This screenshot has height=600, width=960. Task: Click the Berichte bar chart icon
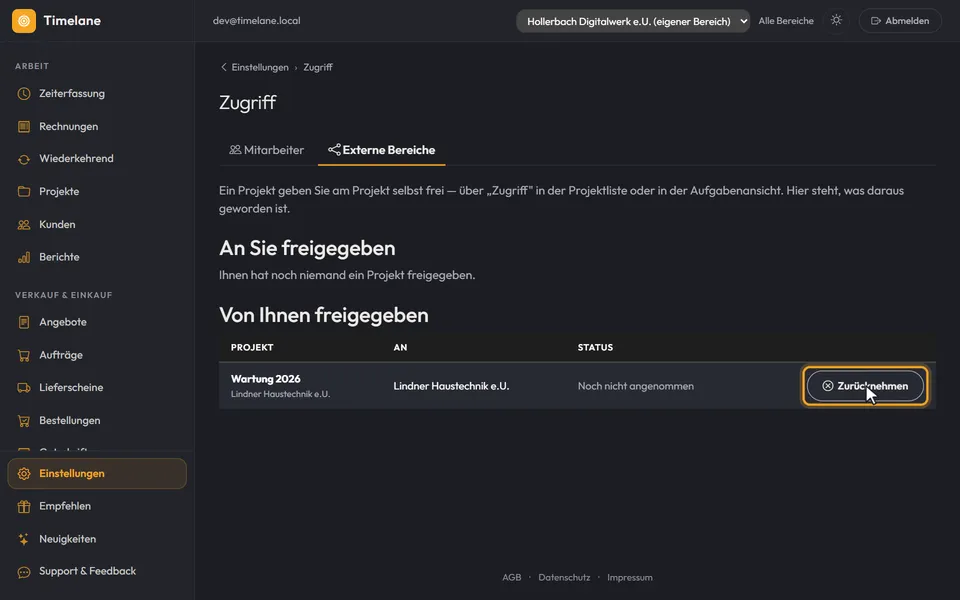[x=24, y=257]
